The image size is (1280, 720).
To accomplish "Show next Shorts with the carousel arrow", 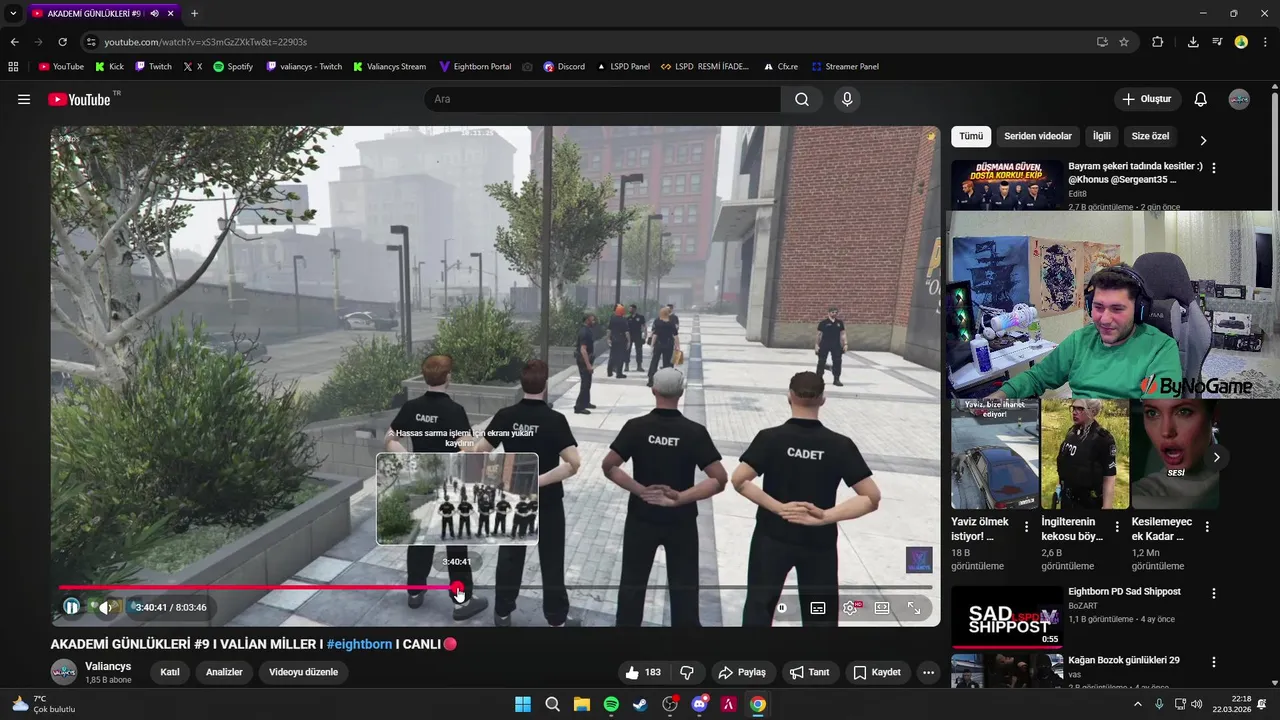I will pyautogui.click(x=1216, y=457).
